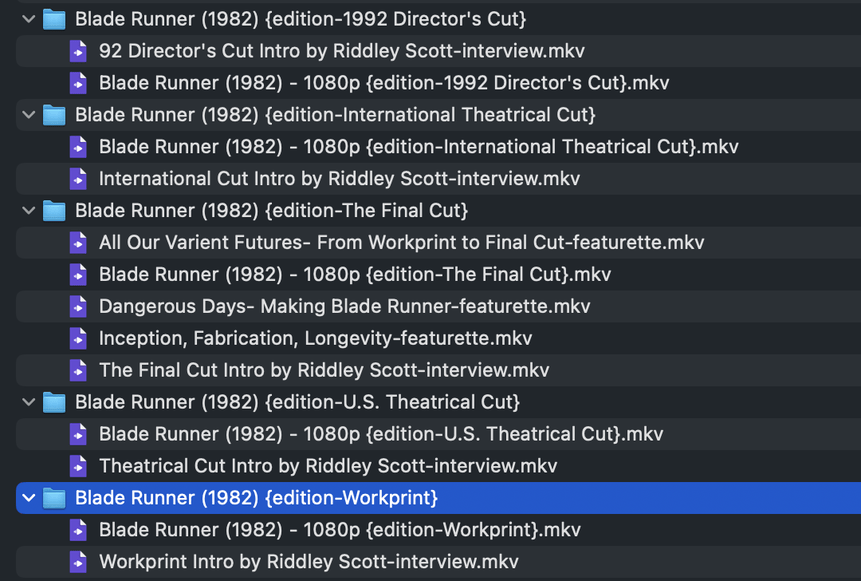This screenshot has height=581, width=861.
Task: Click the Dangerous Days featurette file icon
Action: (x=78, y=306)
